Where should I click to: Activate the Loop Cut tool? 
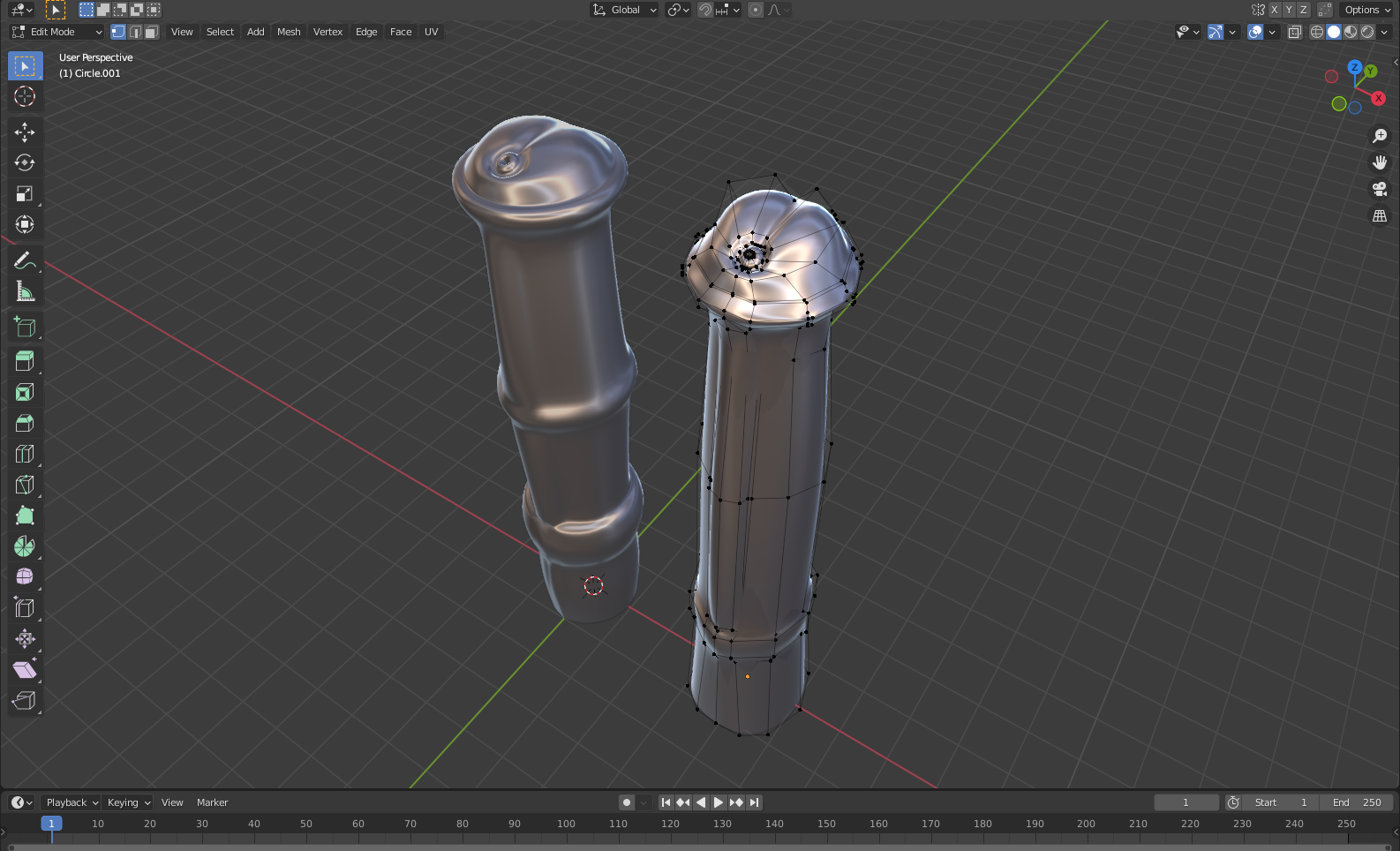25,454
